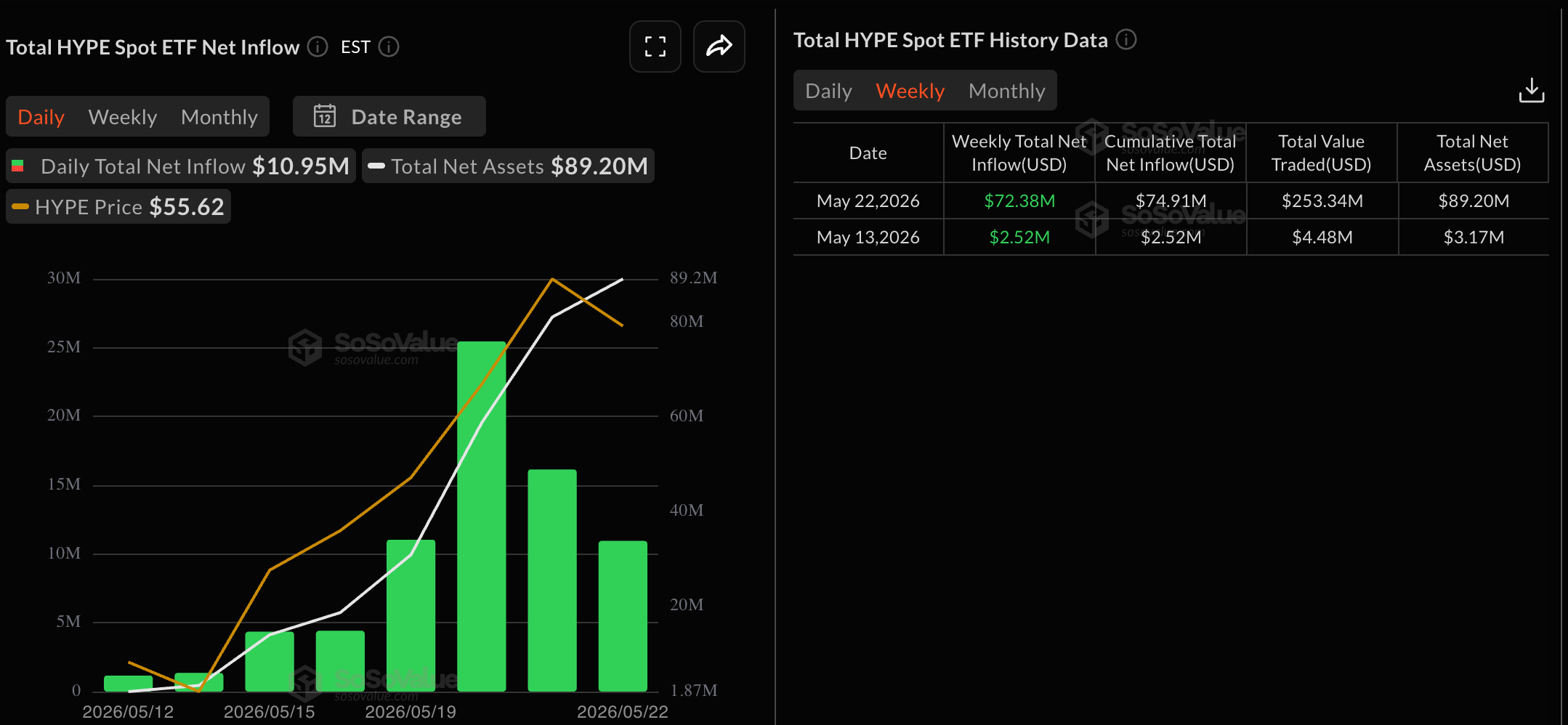Image resolution: width=1568 pixels, height=725 pixels.
Task: Click the tallest green inflow bar
Action: [481, 516]
